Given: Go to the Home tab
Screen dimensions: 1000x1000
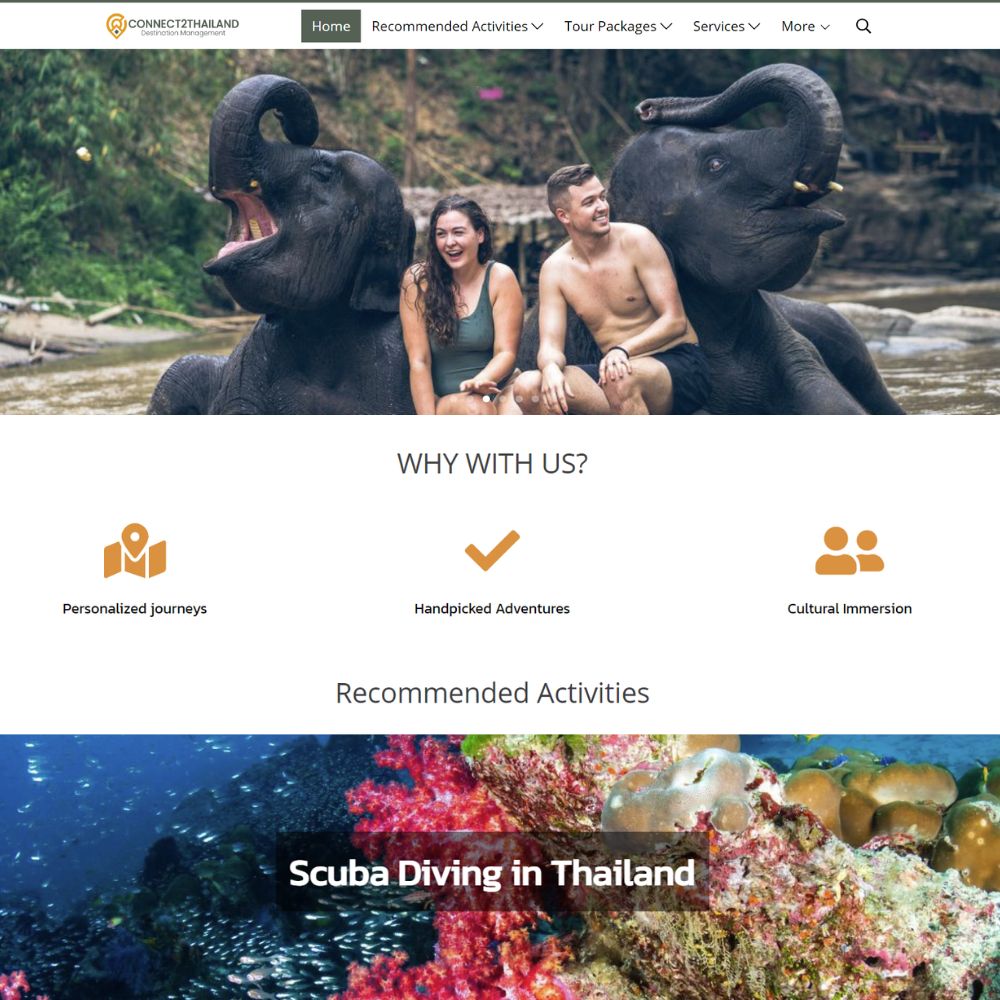Looking at the screenshot, I should [330, 26].
